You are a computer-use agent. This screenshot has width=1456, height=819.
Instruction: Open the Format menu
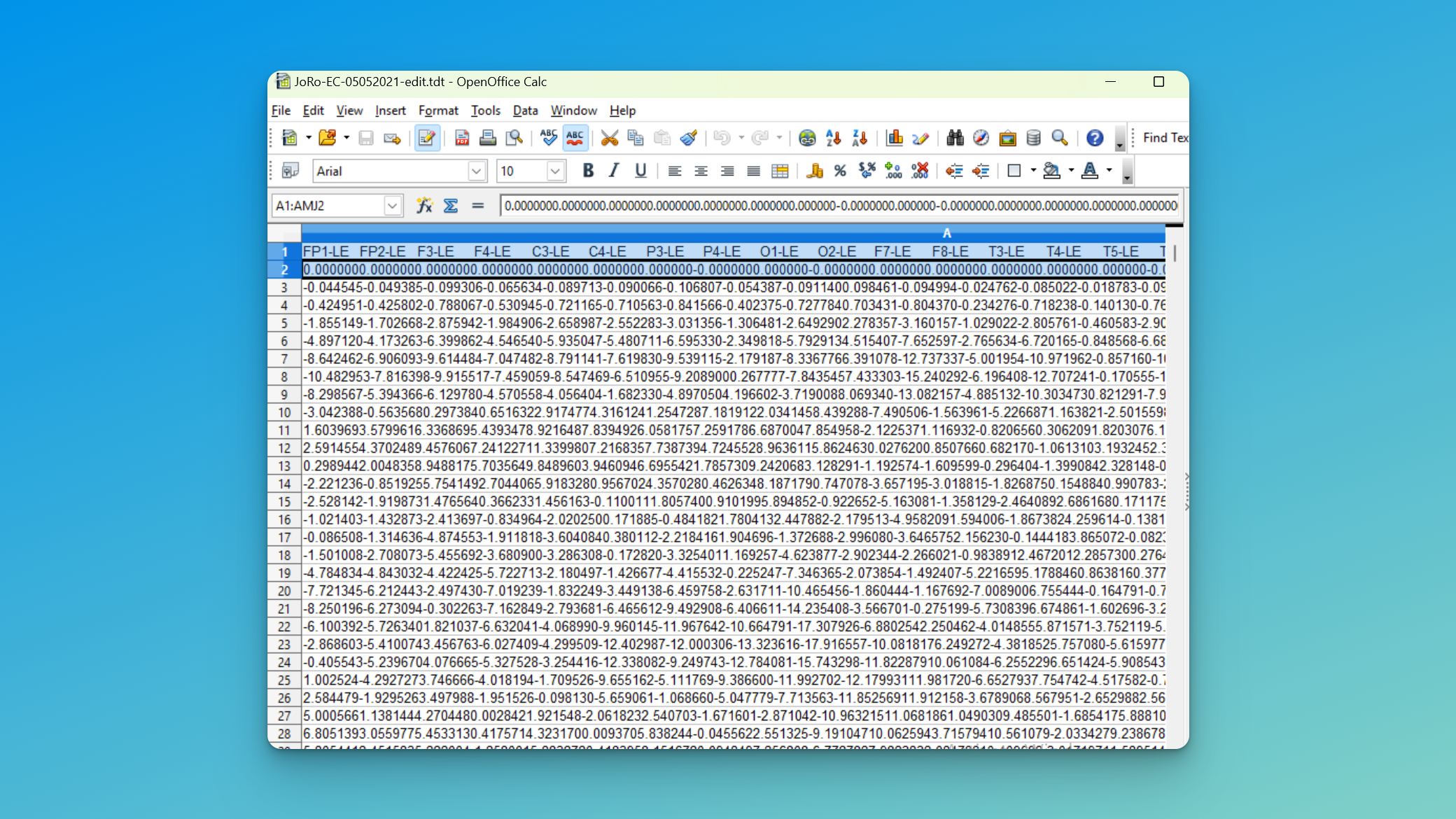coord(438,111)
